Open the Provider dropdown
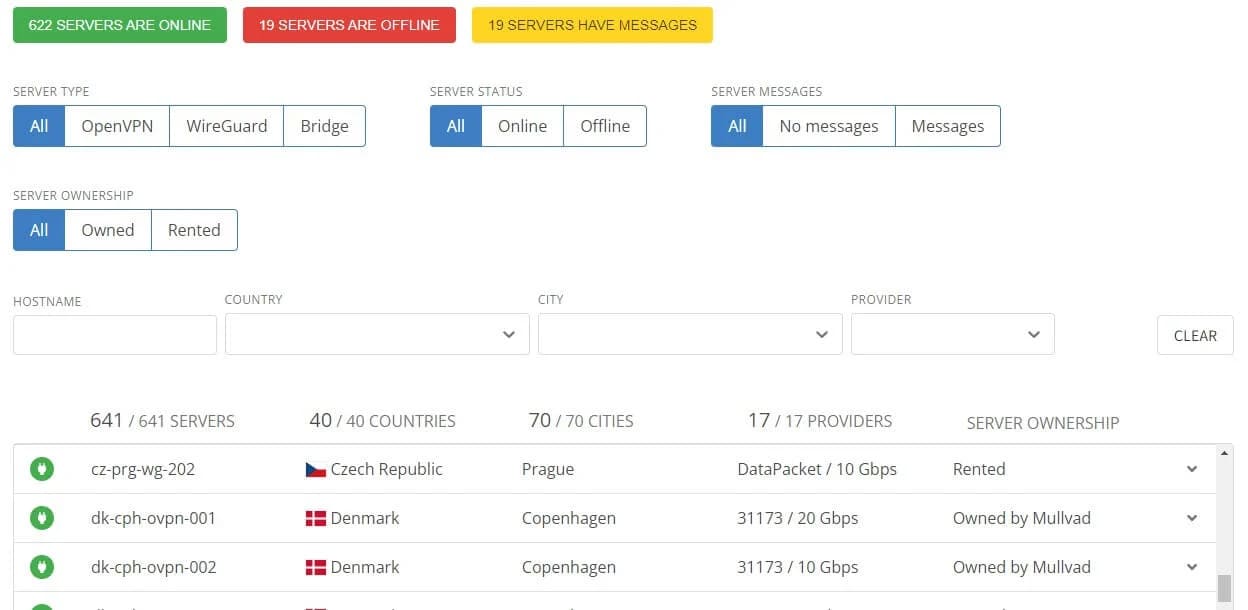 point(953,335)
